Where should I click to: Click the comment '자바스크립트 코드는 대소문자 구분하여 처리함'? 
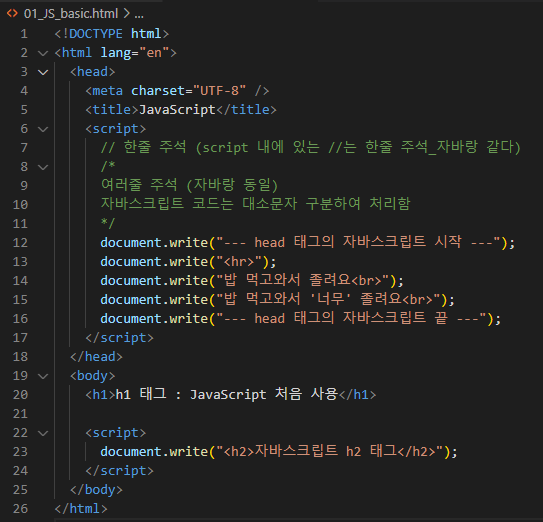256,205
